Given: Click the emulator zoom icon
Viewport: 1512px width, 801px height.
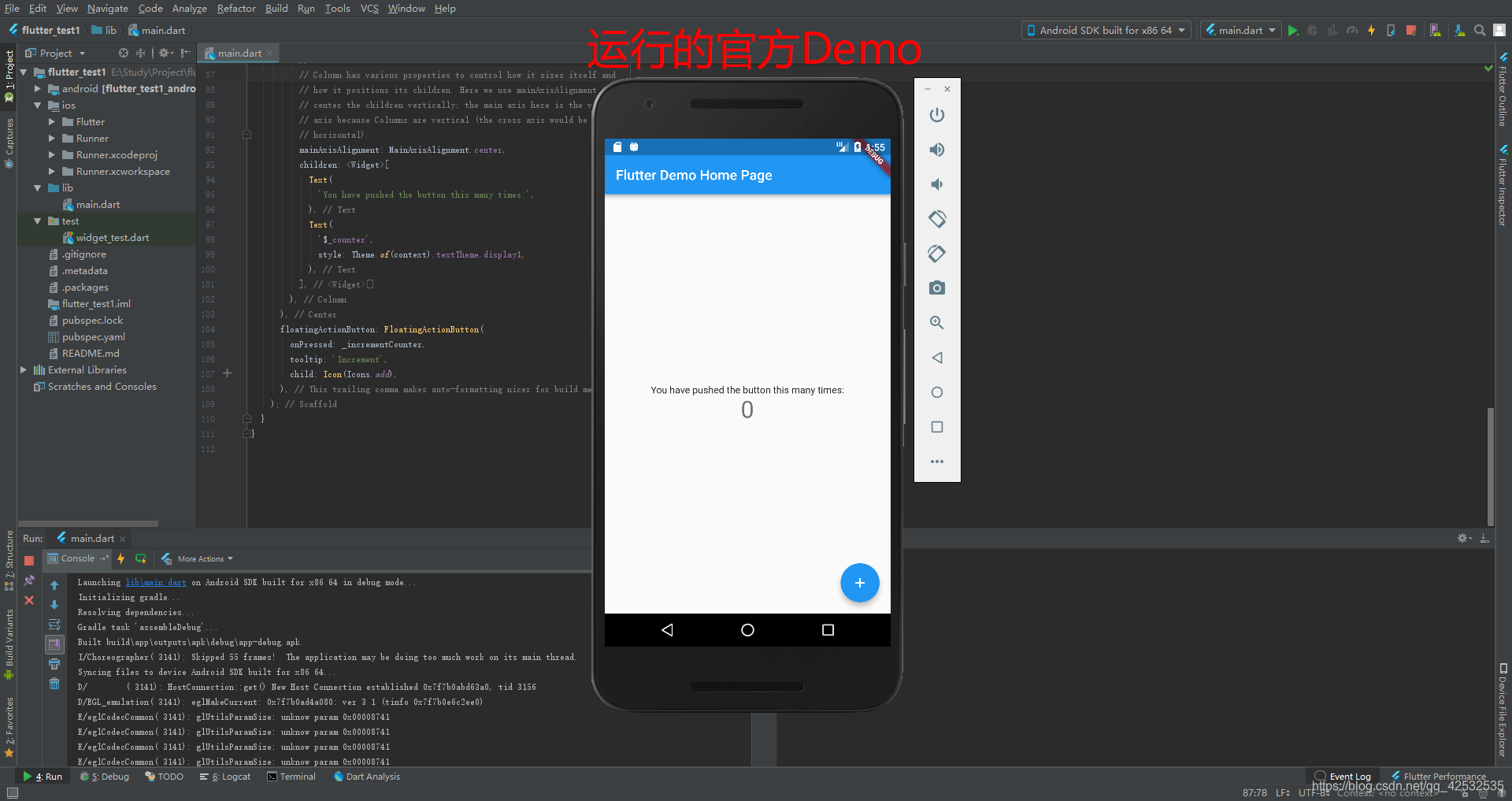Looking at the screenshot, I should (936, 323).
